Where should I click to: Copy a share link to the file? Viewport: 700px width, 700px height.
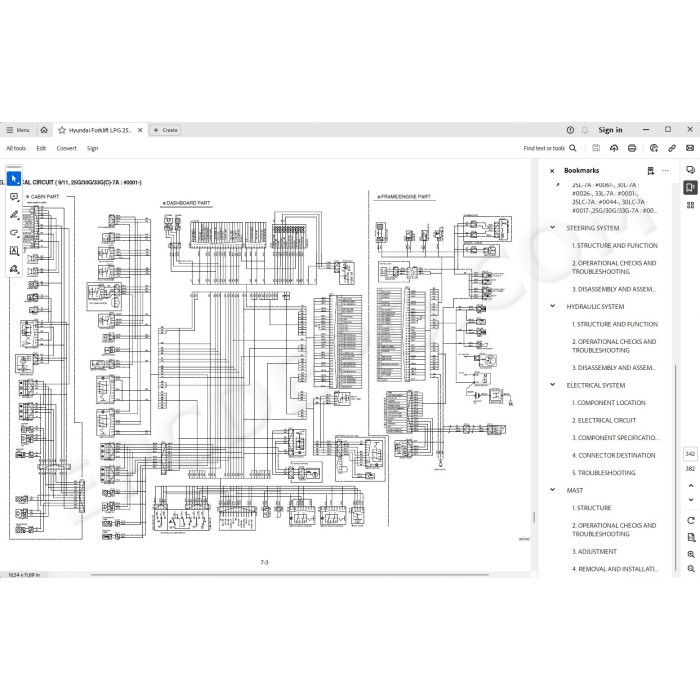[672, 148]
